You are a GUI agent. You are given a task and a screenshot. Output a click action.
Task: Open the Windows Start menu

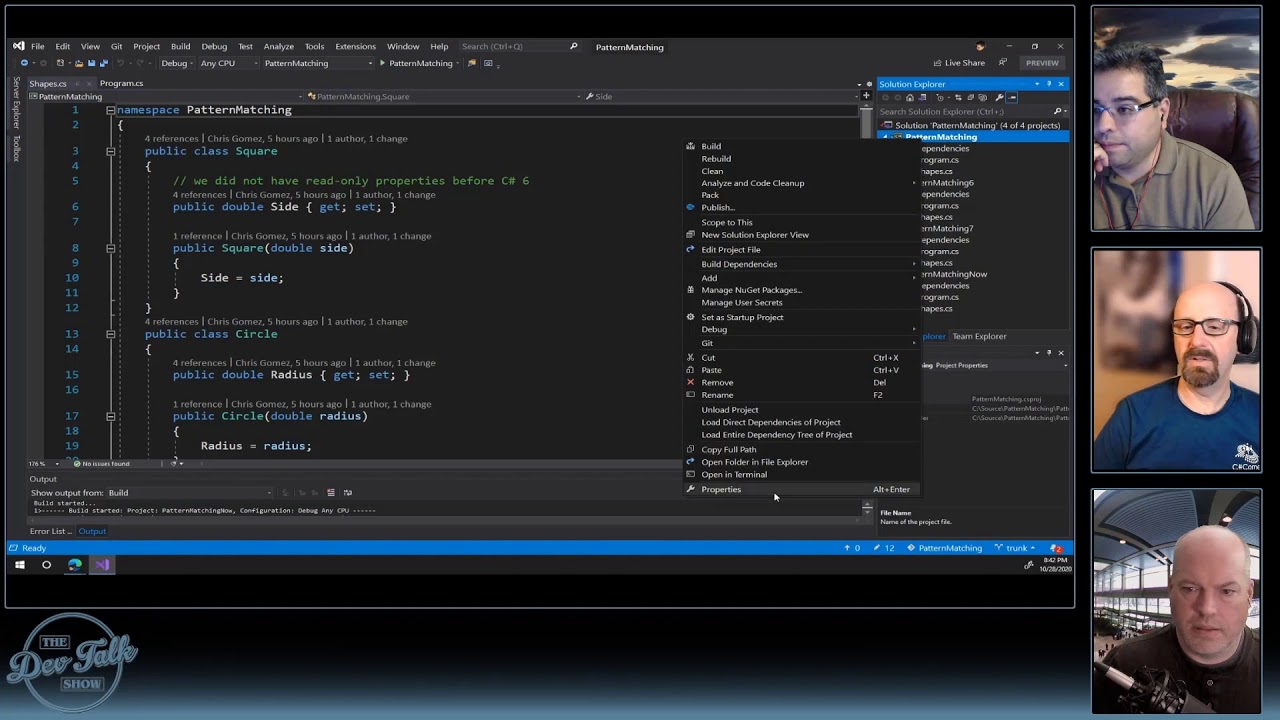pyautogui.click(x=19, y=565)
